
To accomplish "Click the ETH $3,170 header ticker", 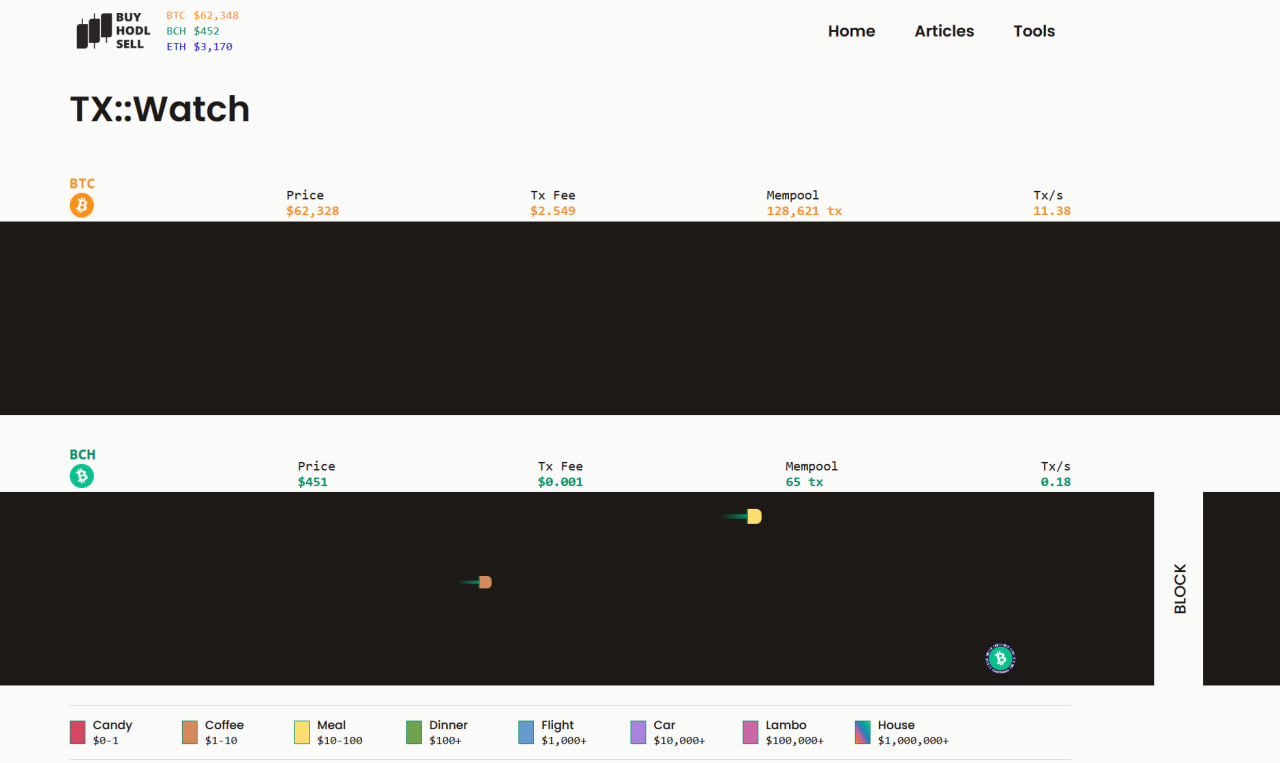I will pos(199,46).
